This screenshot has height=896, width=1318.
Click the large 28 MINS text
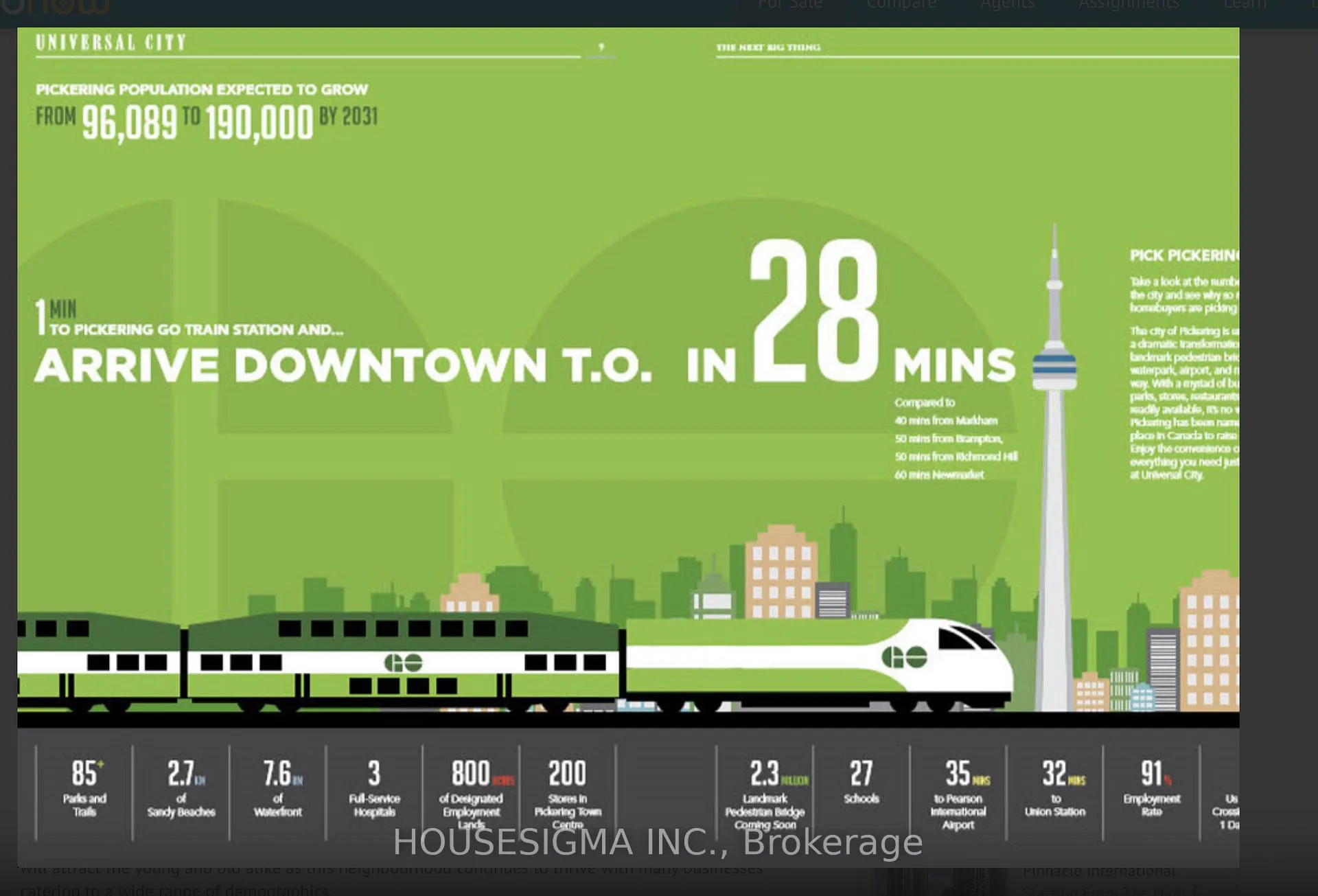click(883, 312)
